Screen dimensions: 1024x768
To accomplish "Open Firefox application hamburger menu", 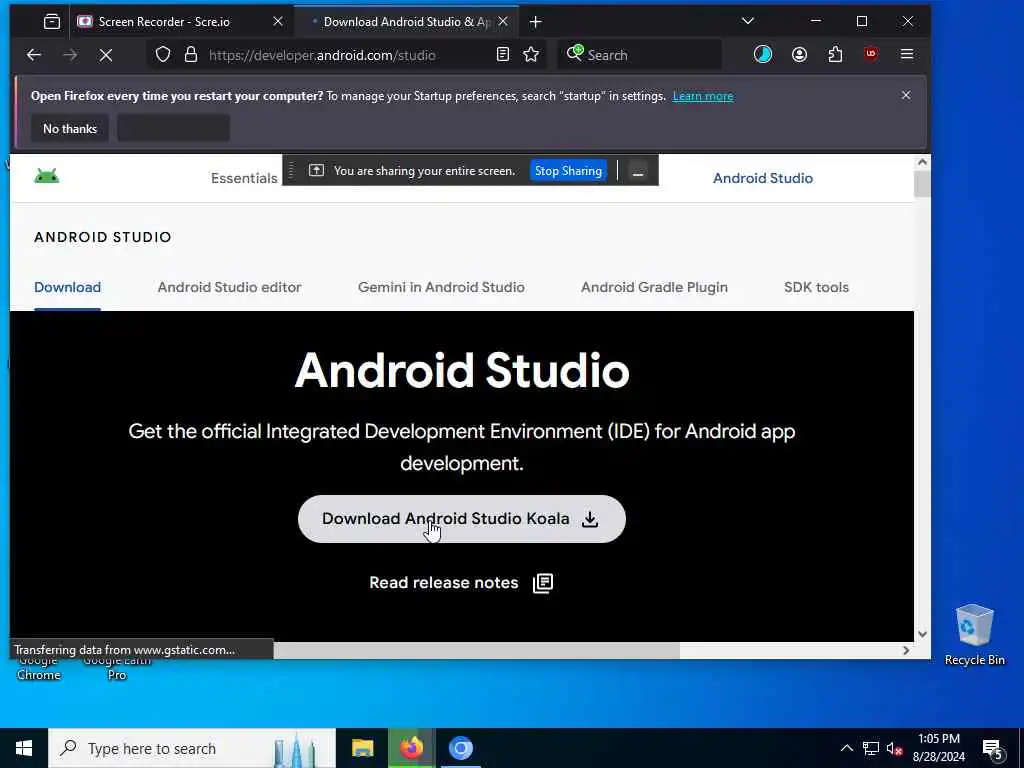I will (906, 55).
